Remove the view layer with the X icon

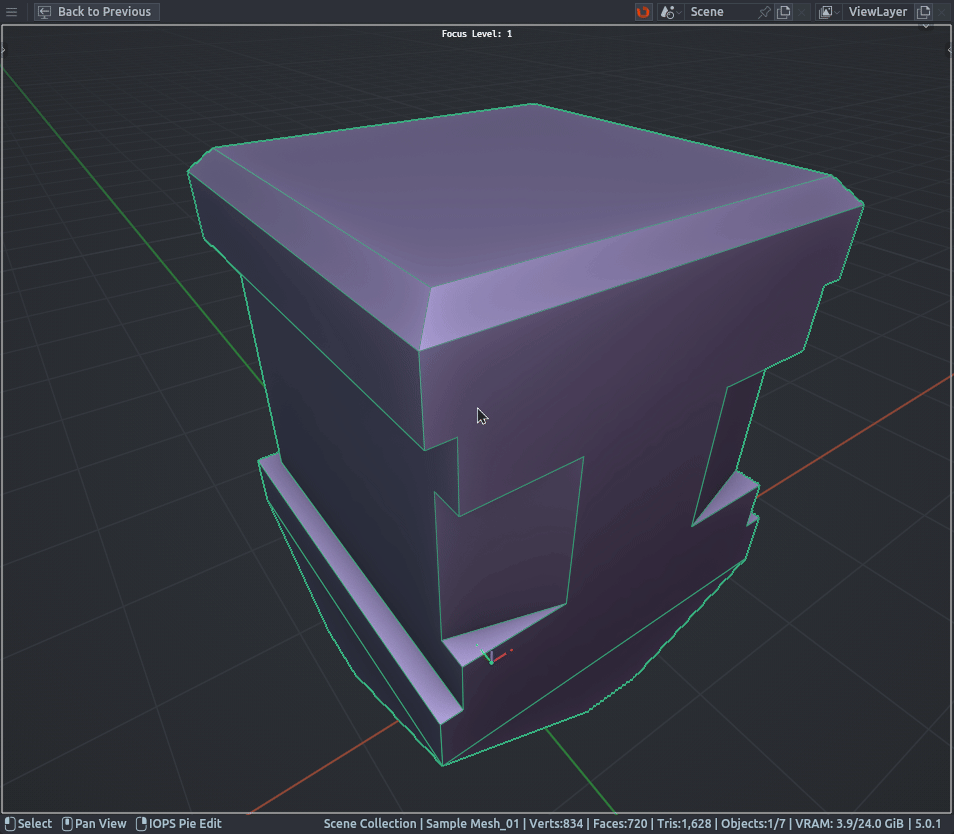[x=942, y=12]
